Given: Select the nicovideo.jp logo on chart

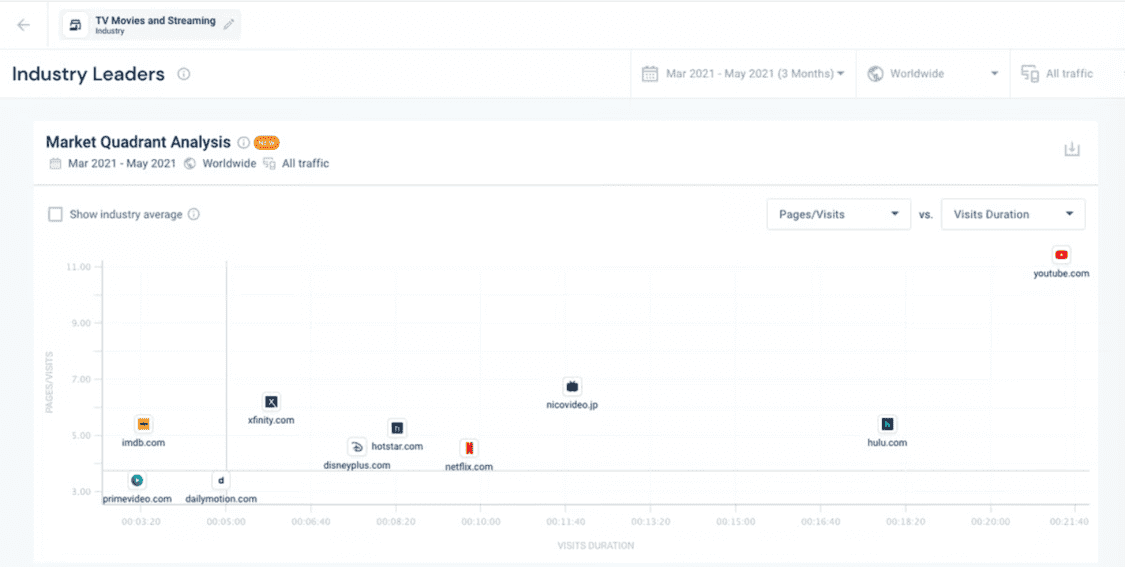Looking at the screenshot, I should (x=572, y=386).
